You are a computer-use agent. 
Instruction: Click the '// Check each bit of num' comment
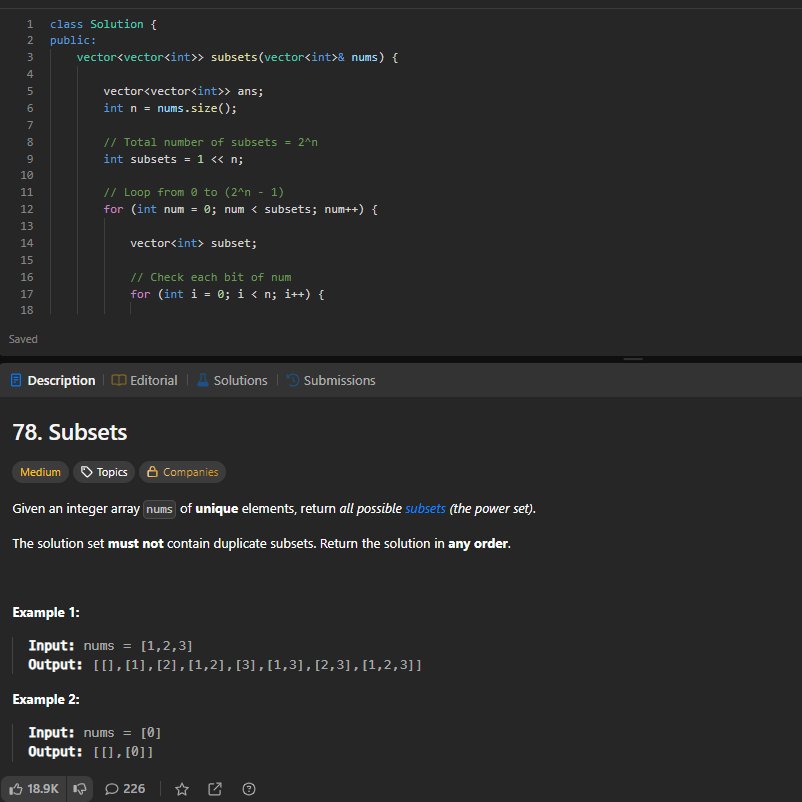pyautogui.click(x=211, y=277)
